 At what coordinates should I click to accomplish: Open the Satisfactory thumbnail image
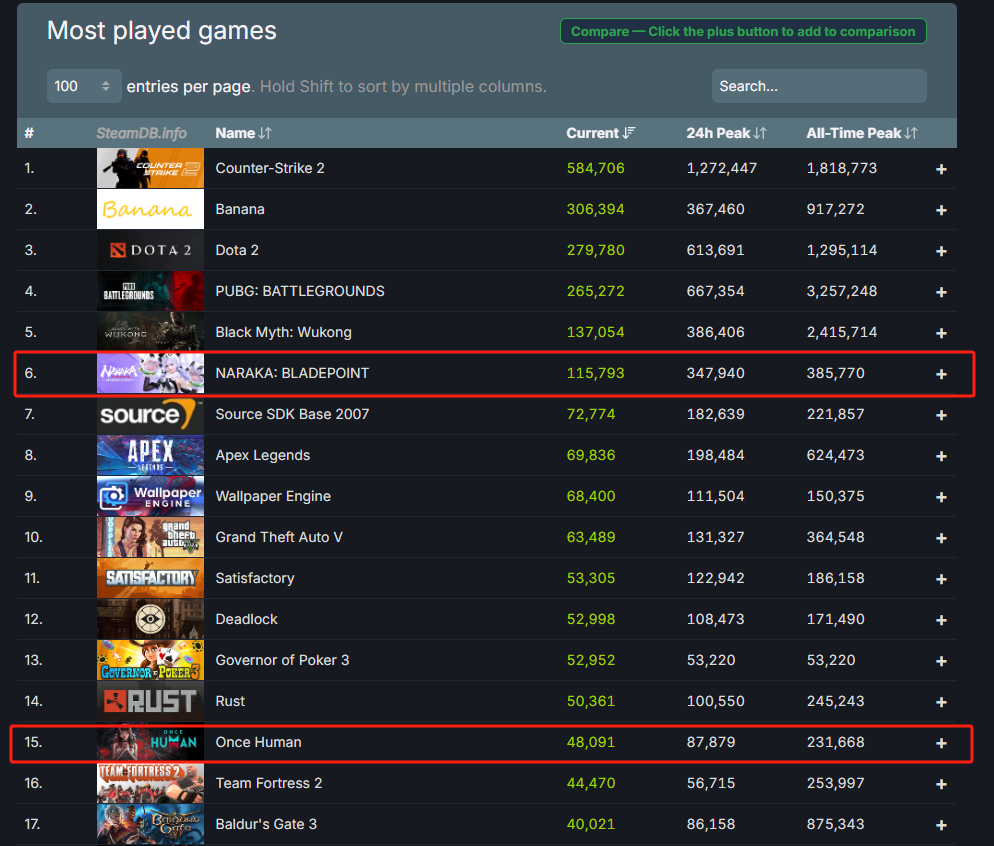pos(150,578)
